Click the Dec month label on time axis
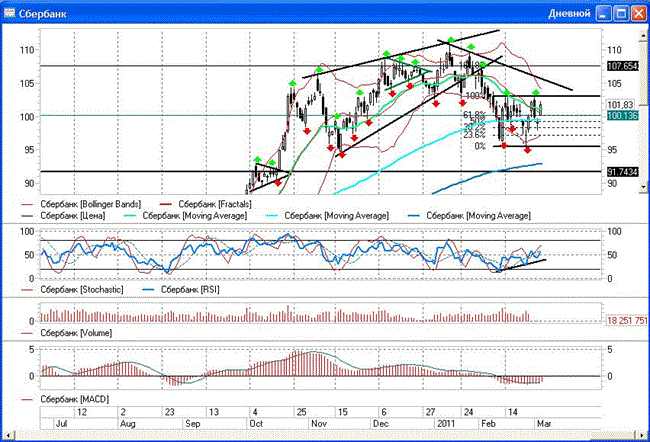This screenshot has width=650, height=442. 381,424
